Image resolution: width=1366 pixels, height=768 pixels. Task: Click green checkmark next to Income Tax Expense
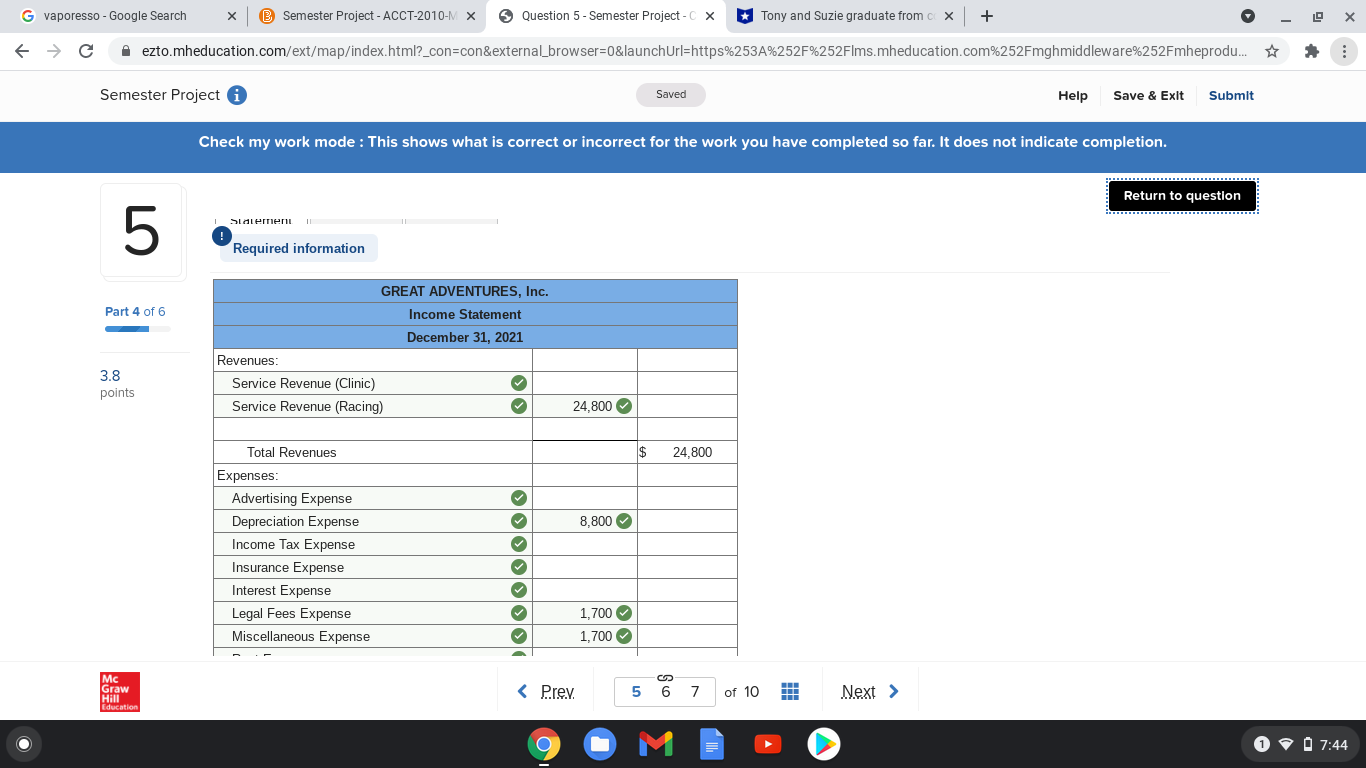[518, 544]
